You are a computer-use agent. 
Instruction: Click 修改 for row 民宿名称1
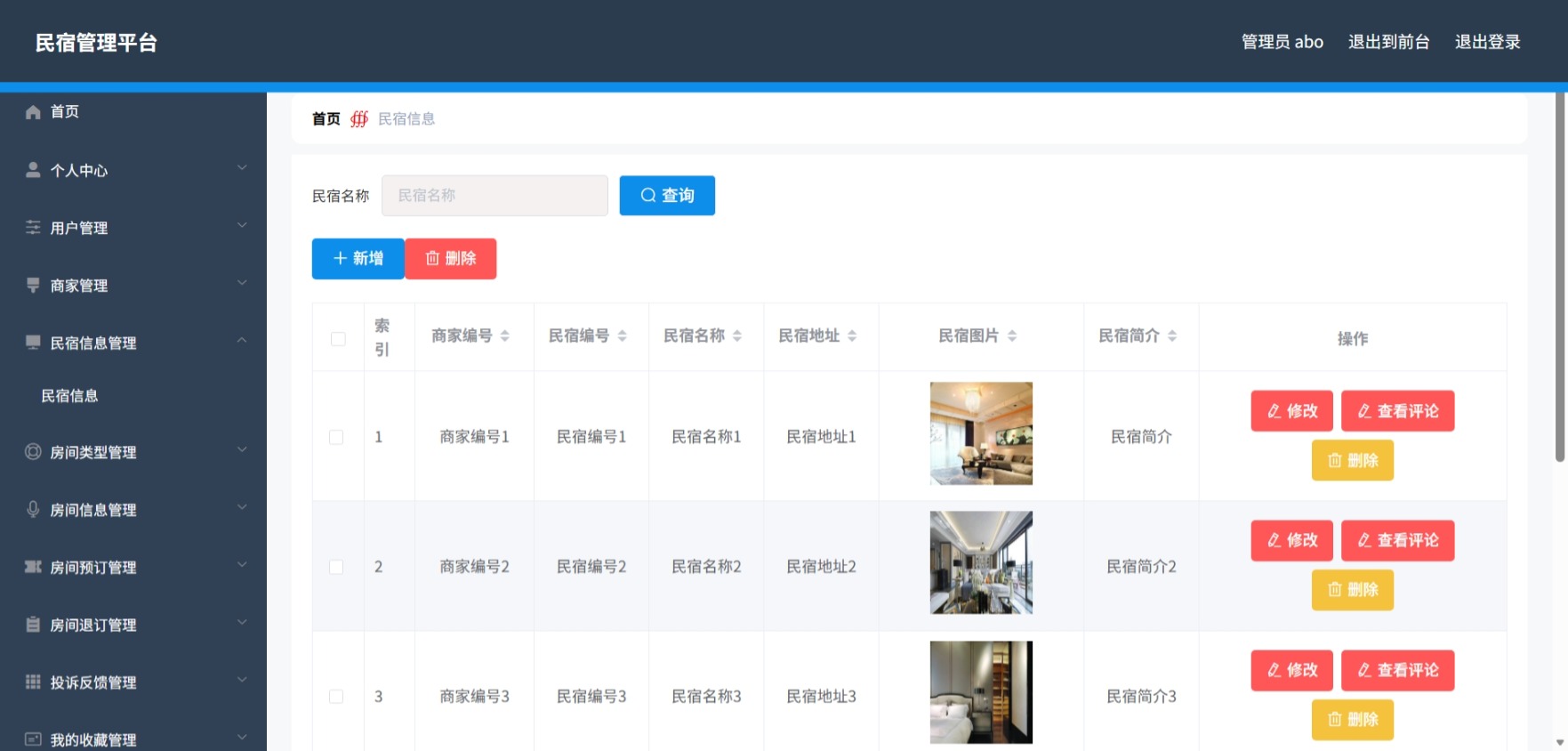coord(1291,411)
